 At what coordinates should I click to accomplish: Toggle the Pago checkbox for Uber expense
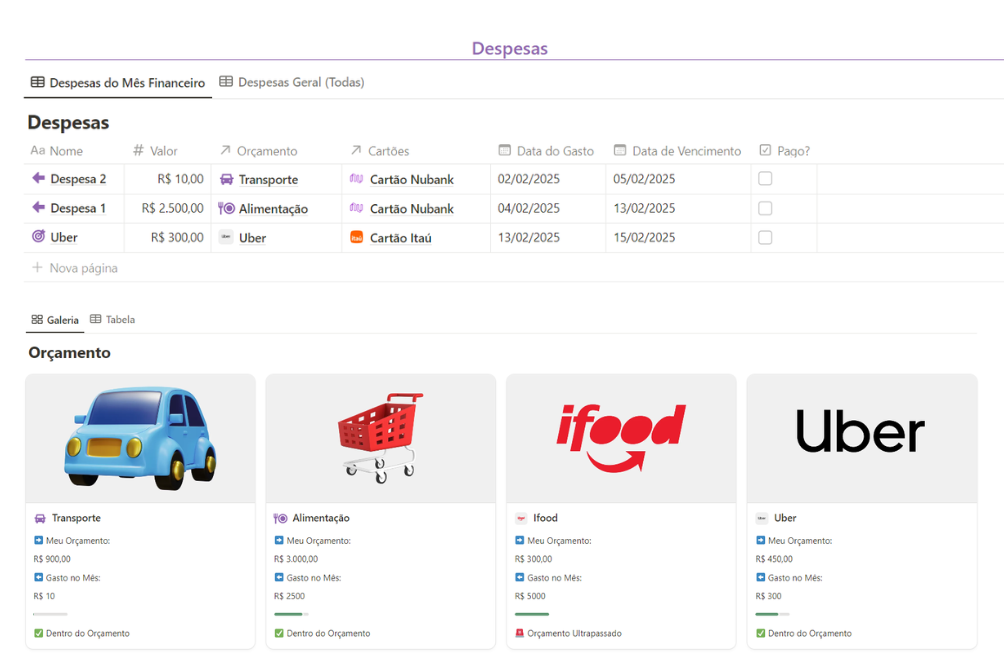765,237
